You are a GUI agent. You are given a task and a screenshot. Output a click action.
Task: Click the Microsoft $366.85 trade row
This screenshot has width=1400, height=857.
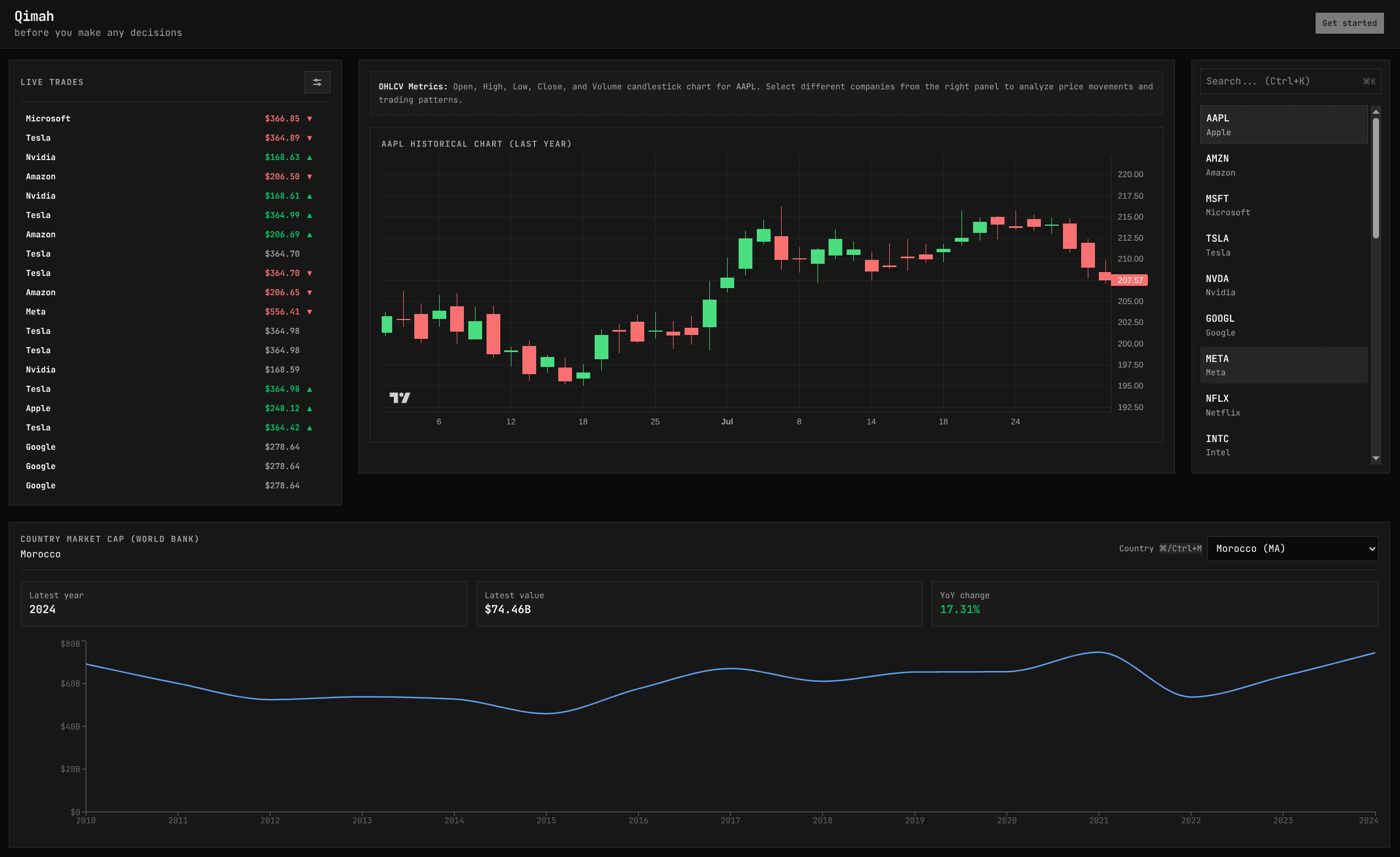point(175,119)
